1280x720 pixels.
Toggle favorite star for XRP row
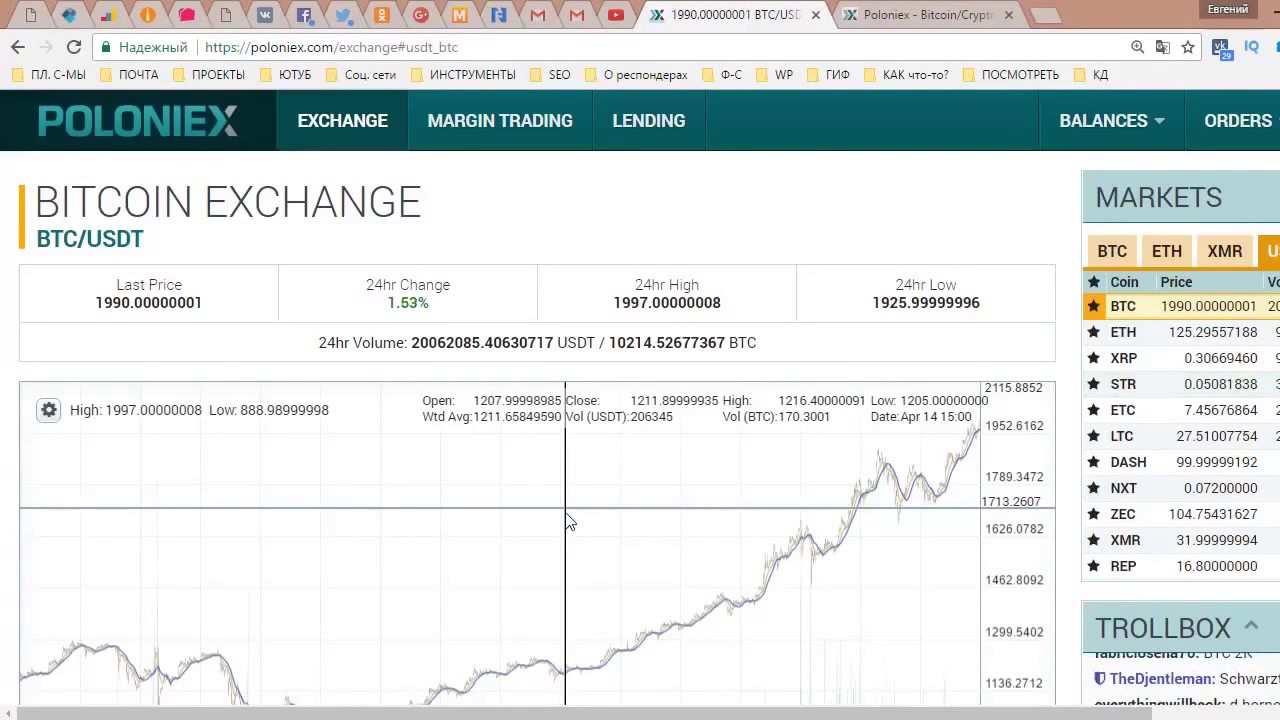coord(1094,358)
